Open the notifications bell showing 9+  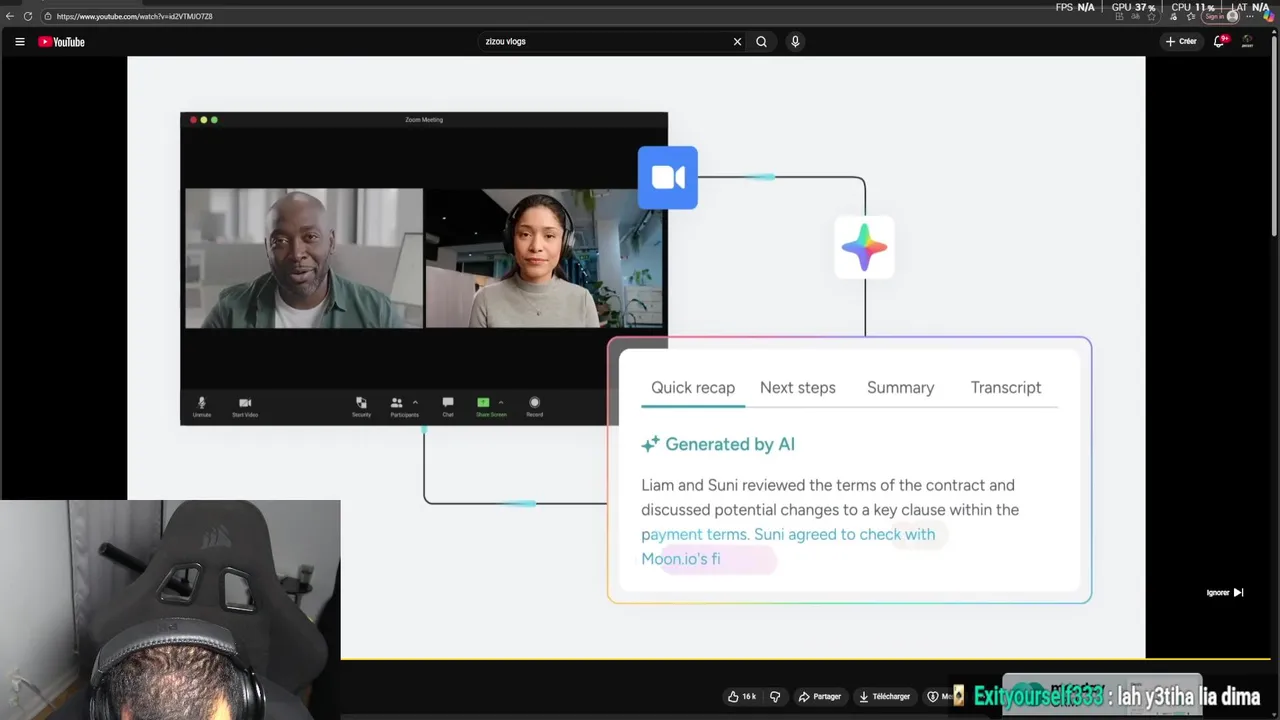tap(1219, 41)
